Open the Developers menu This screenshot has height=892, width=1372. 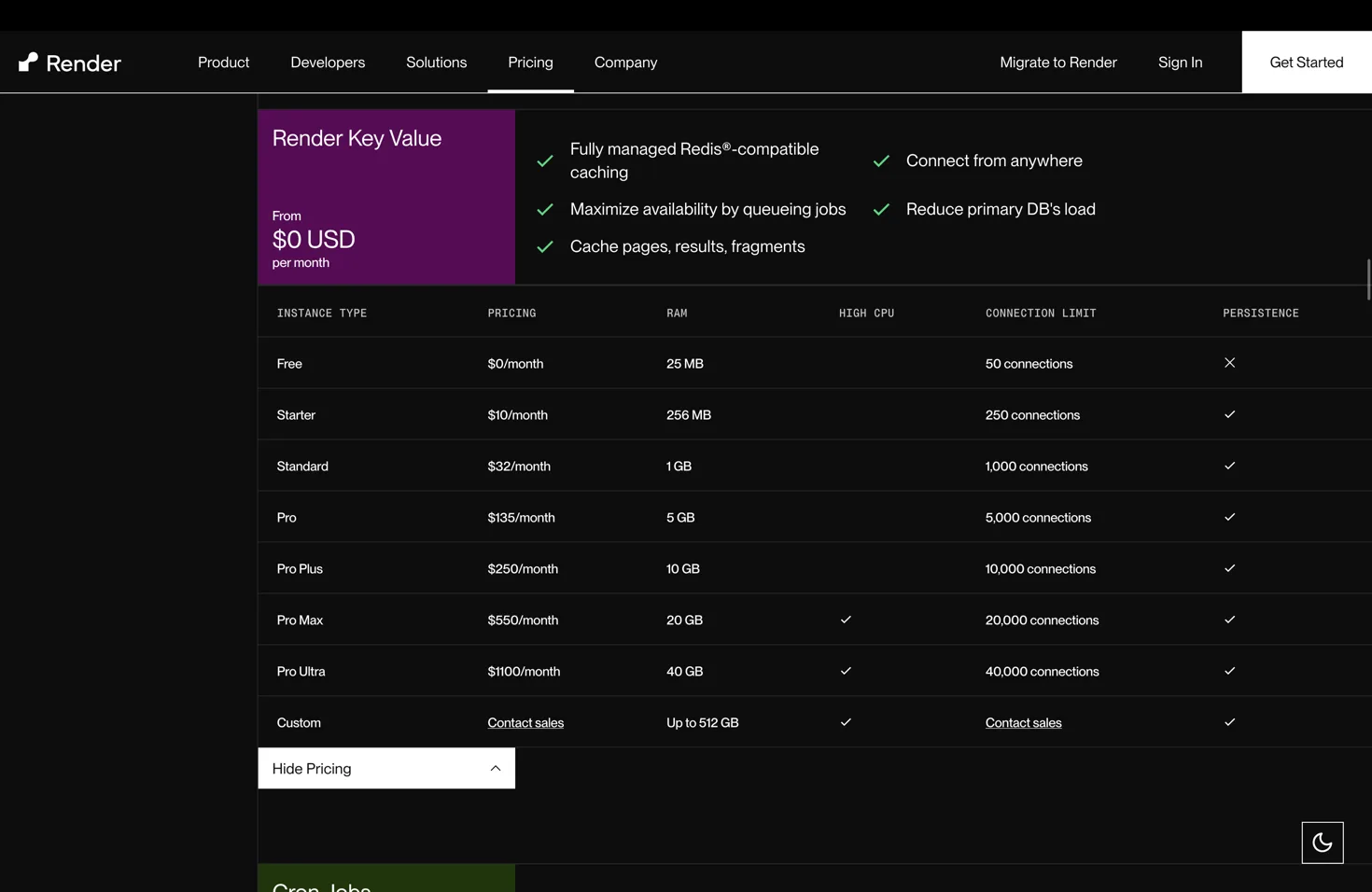328,63
